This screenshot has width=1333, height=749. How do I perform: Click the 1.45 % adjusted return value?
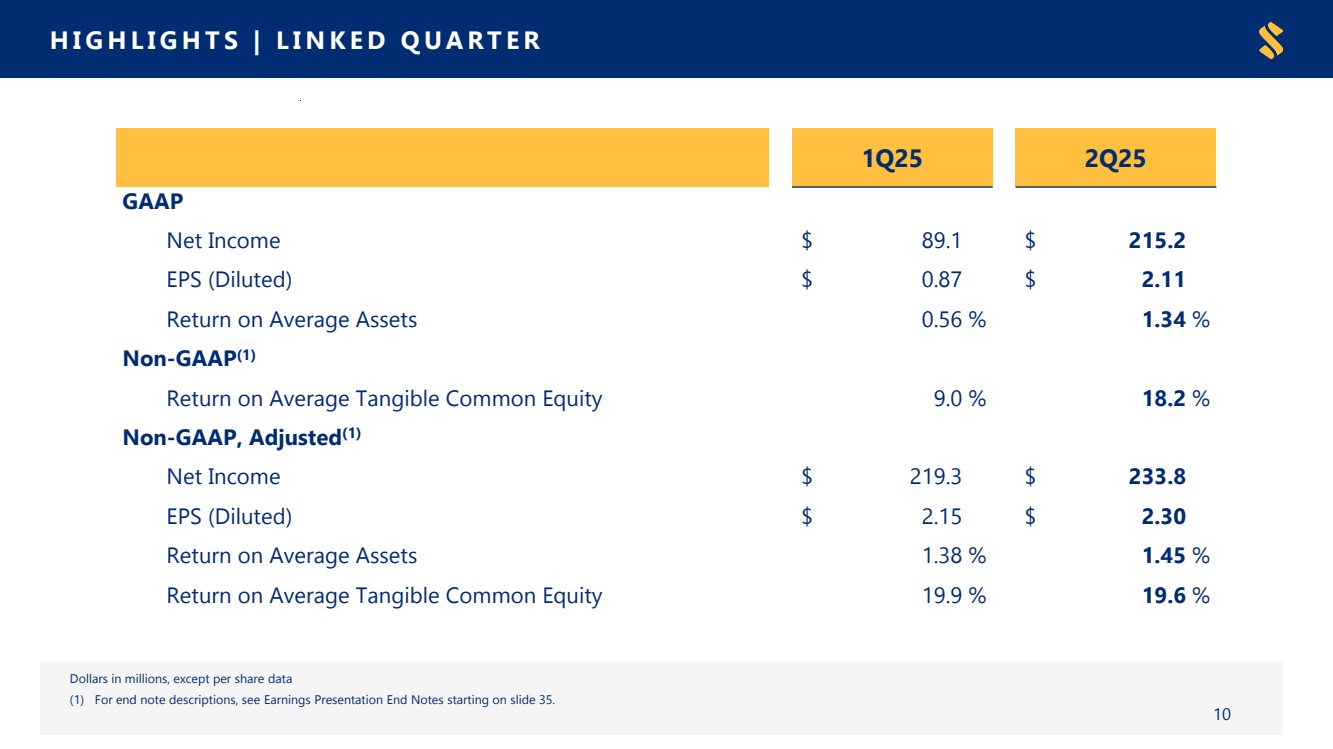(1175, 556)
